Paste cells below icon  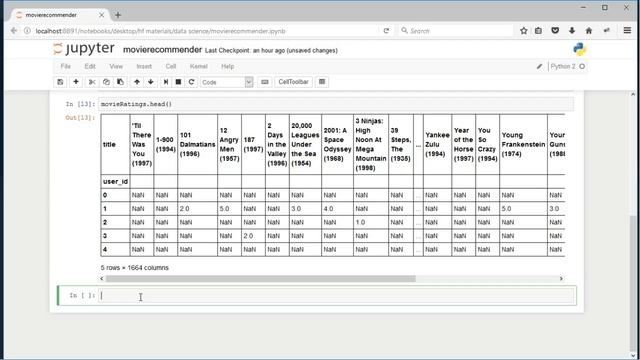(x=120, y=82)
